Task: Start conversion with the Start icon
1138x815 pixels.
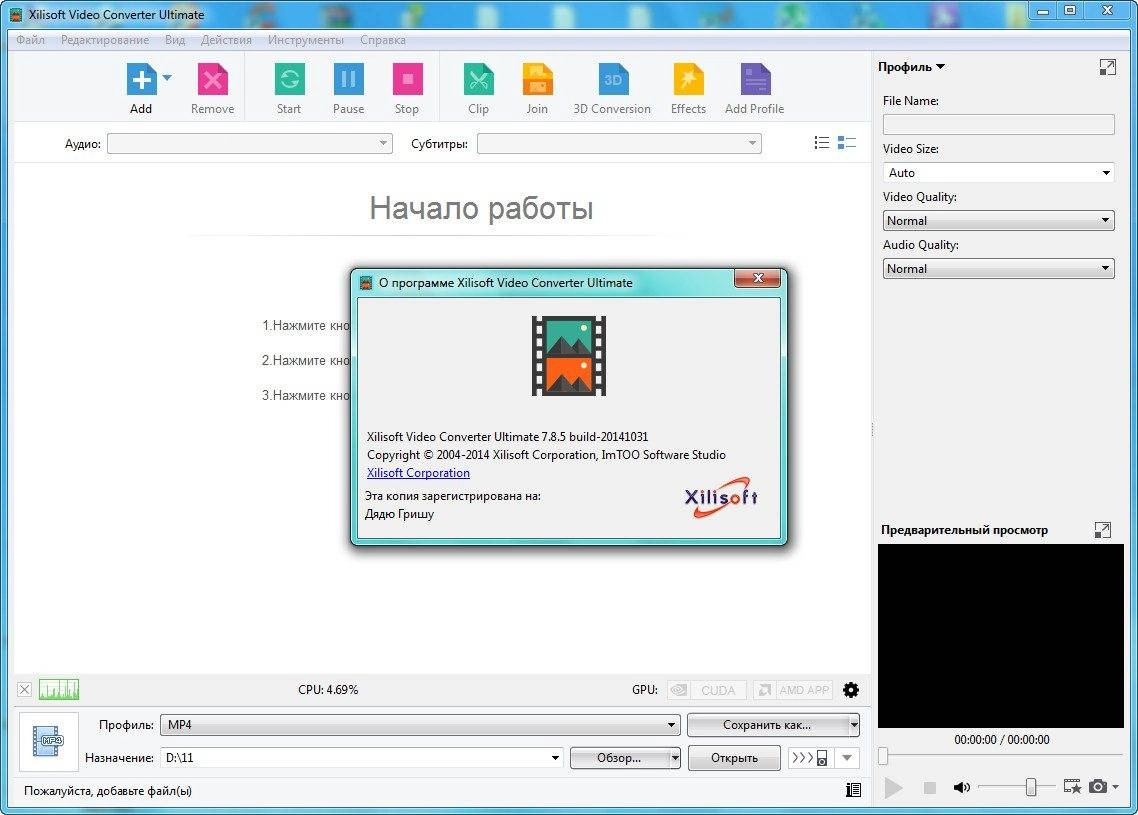Action: (x=290, y=79)
